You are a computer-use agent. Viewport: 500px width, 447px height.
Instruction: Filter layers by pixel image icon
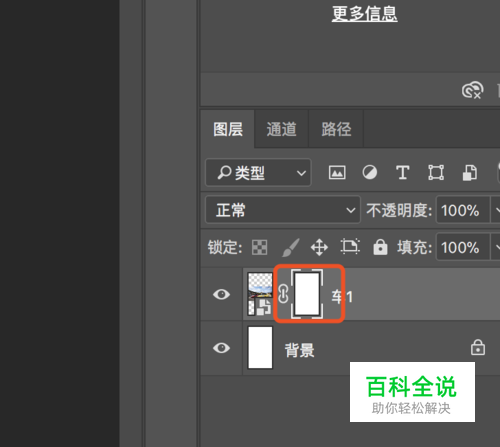coord(337,173)
